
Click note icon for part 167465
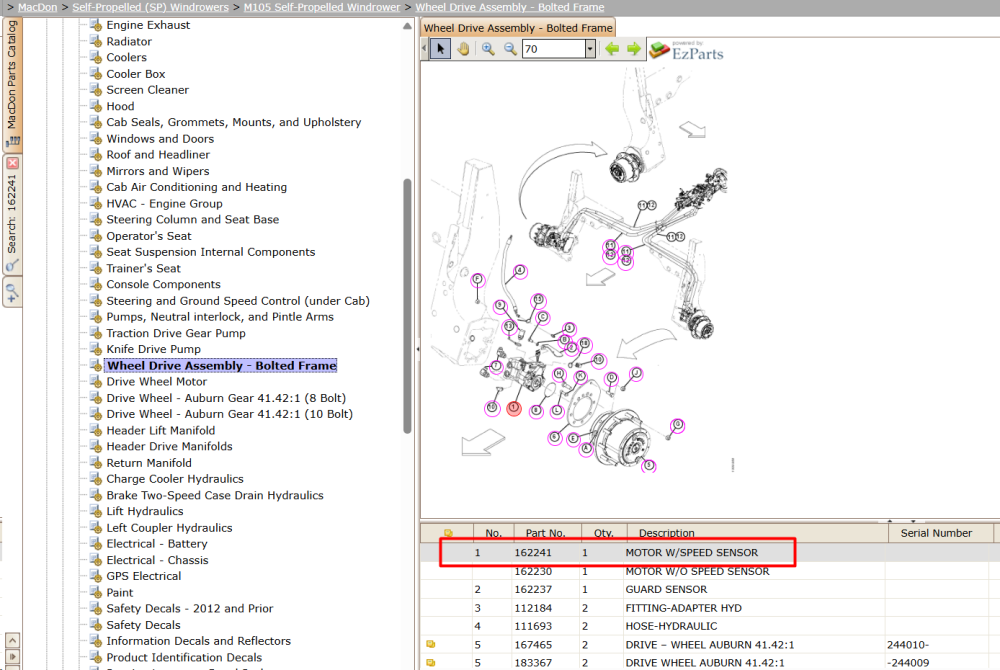(x=431, y=645)
